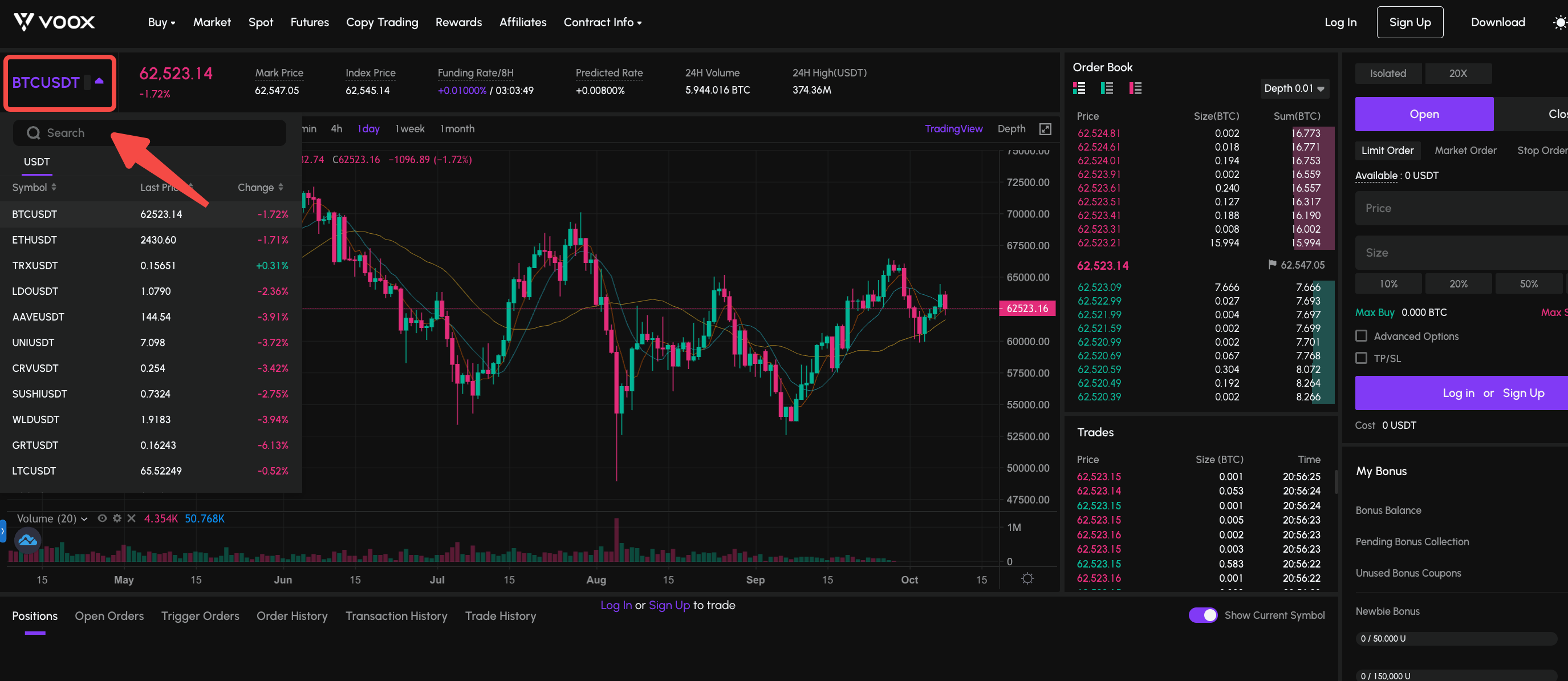Viewport: 1568px width, 681px height.
Task: Enable TP/SL checkbox
Action: (x=1362, y=358)
